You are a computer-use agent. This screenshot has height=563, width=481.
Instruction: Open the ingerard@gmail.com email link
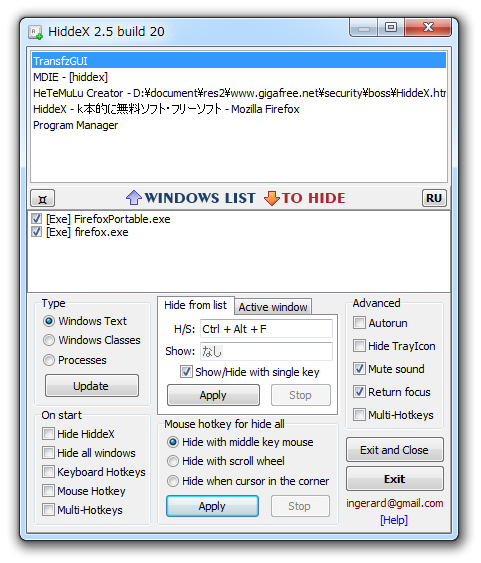[394, 503]
